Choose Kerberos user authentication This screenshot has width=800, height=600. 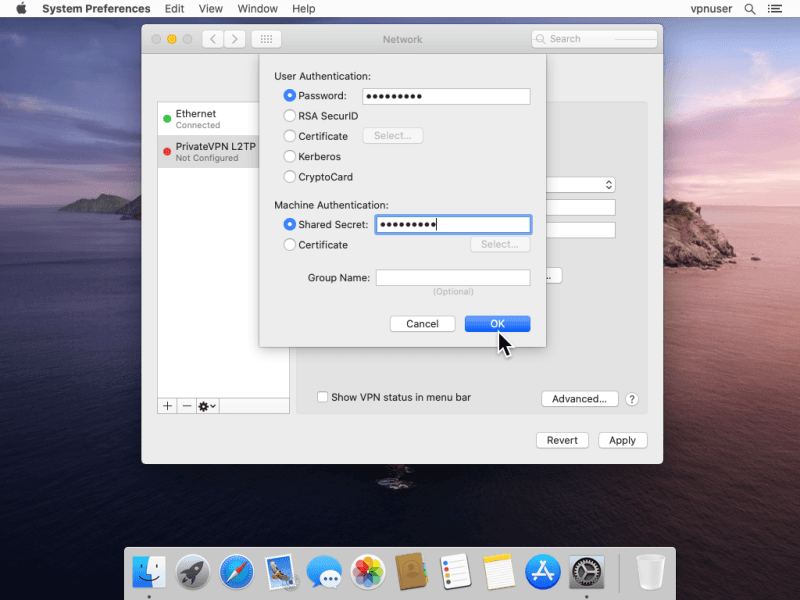290,157
